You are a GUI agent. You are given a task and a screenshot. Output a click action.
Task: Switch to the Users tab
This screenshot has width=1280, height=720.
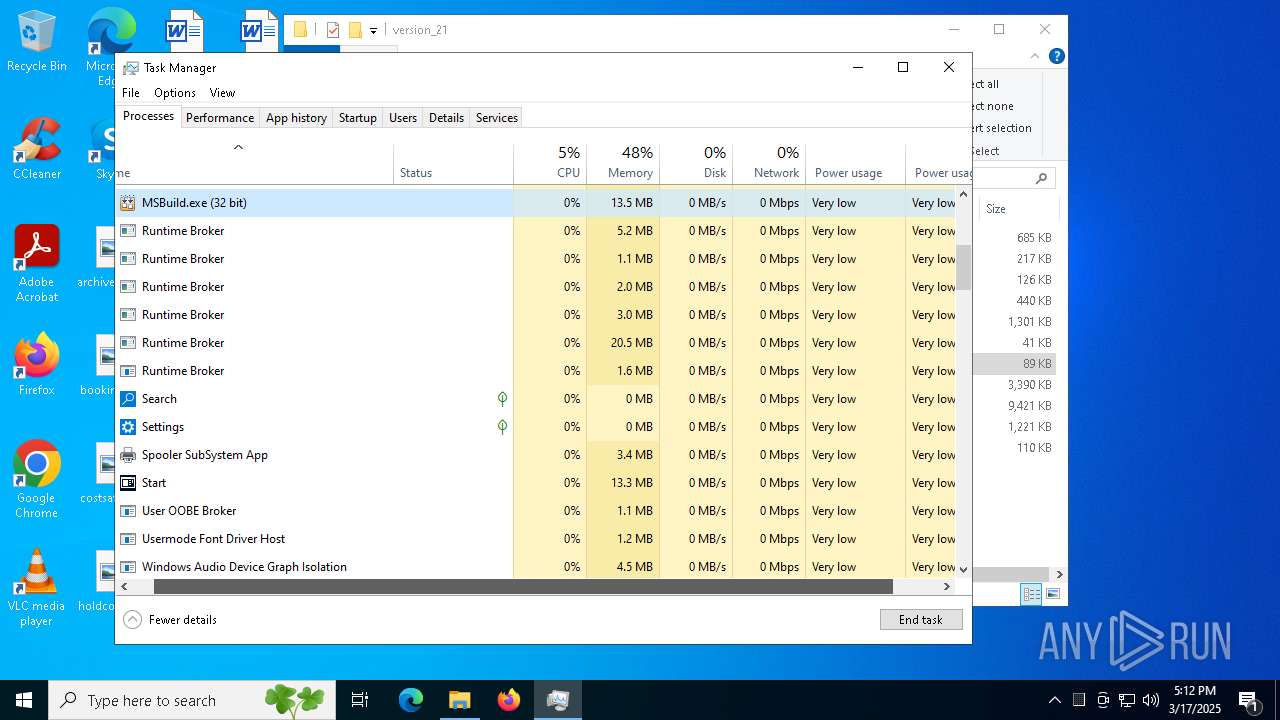click(403, 118)
